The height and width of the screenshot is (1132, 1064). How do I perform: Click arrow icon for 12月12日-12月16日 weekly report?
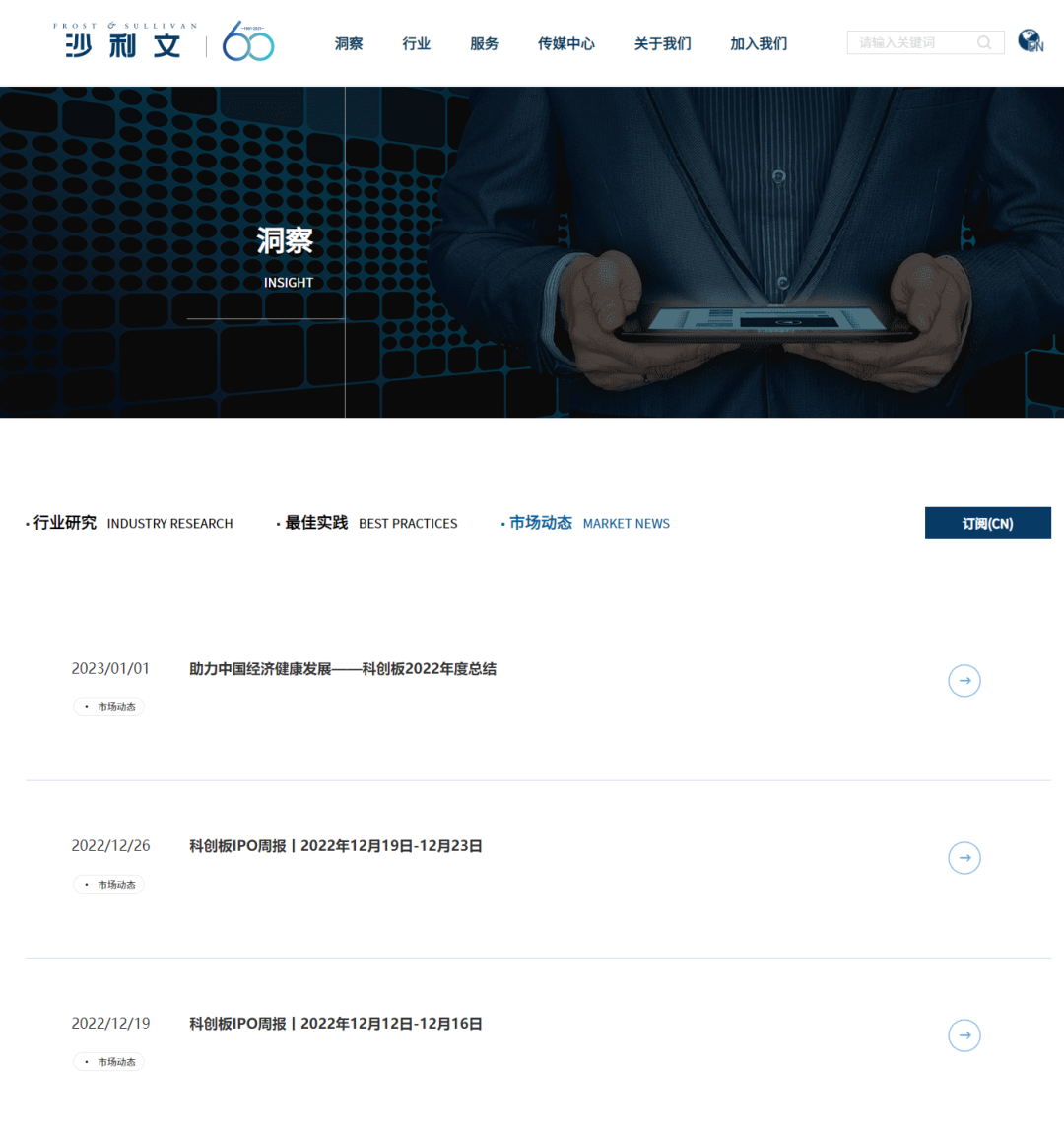(x=964, y=1035)
